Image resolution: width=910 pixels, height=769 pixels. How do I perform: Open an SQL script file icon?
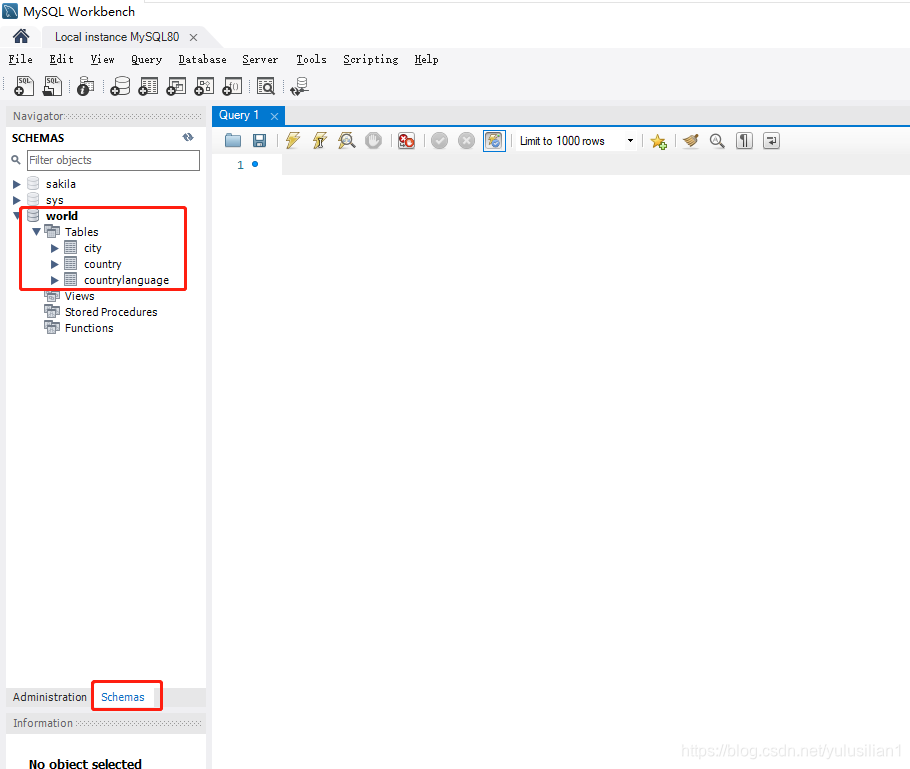[52, 86]
